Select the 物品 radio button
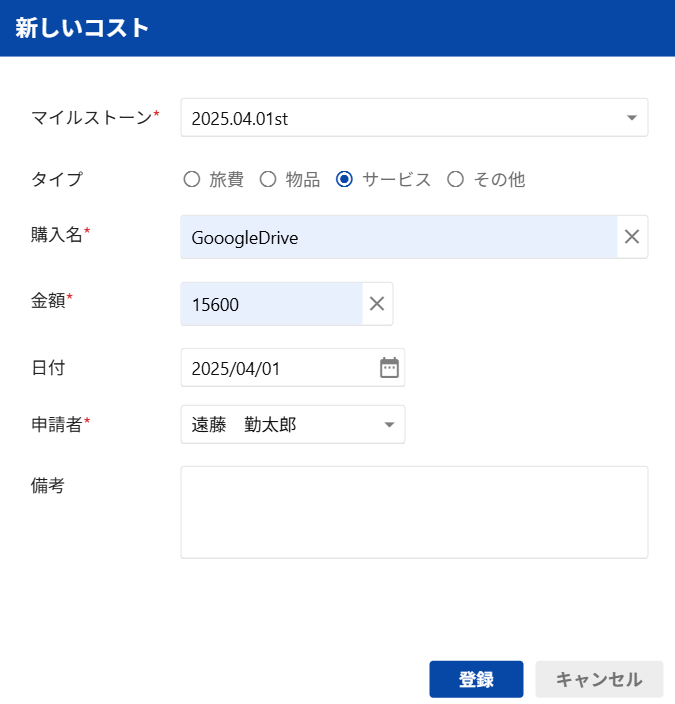 pos(268,179)
